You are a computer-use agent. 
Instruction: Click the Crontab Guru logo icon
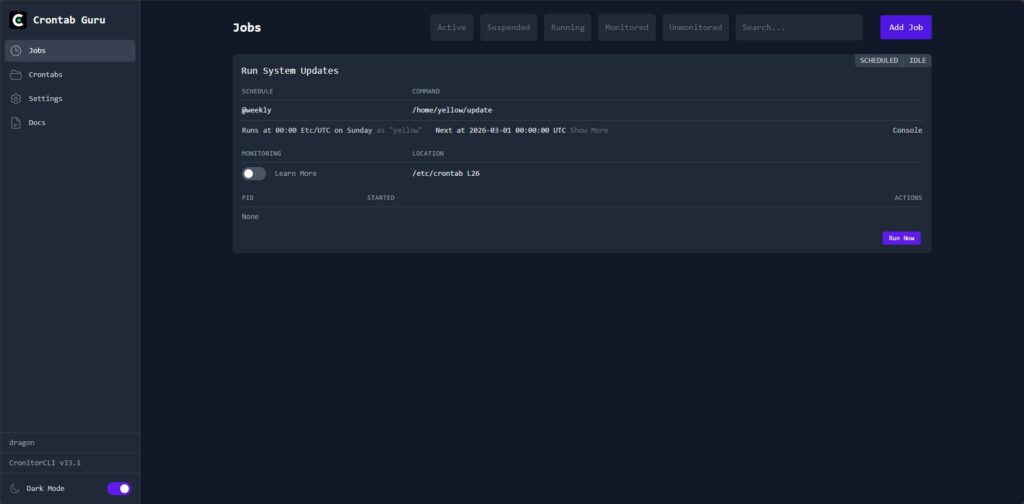click(18, 20)
